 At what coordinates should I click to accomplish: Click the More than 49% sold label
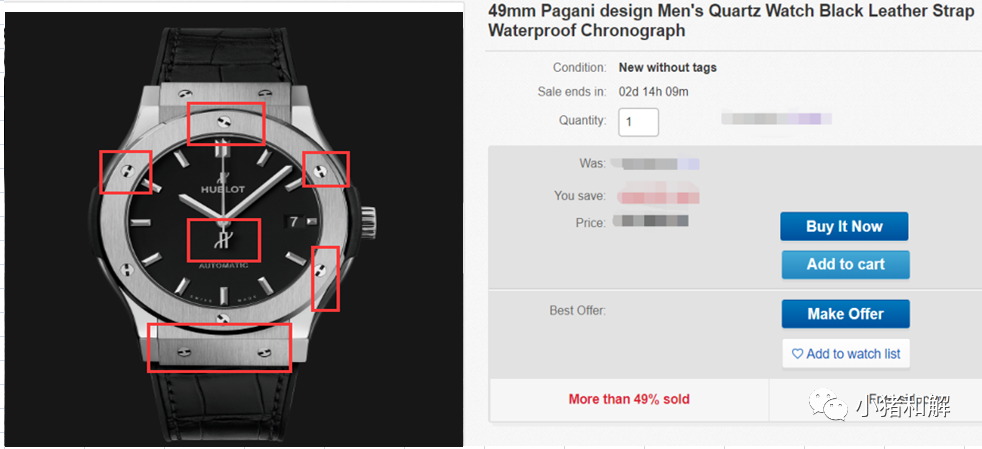pos(629,399)
